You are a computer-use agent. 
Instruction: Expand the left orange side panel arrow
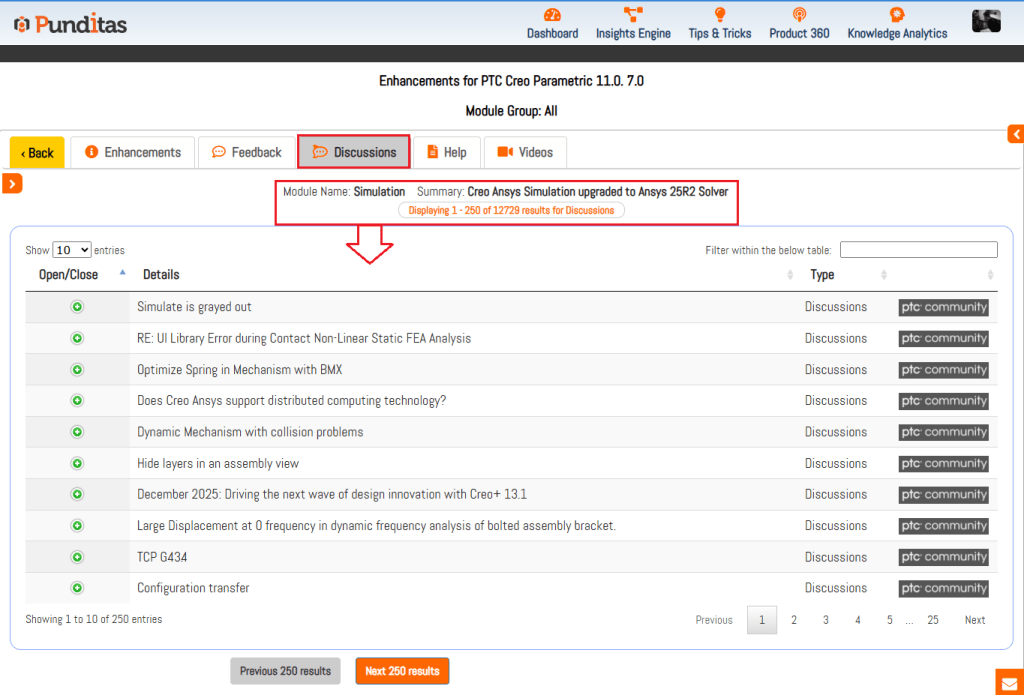pyautogui.click(x=12, y=183)
